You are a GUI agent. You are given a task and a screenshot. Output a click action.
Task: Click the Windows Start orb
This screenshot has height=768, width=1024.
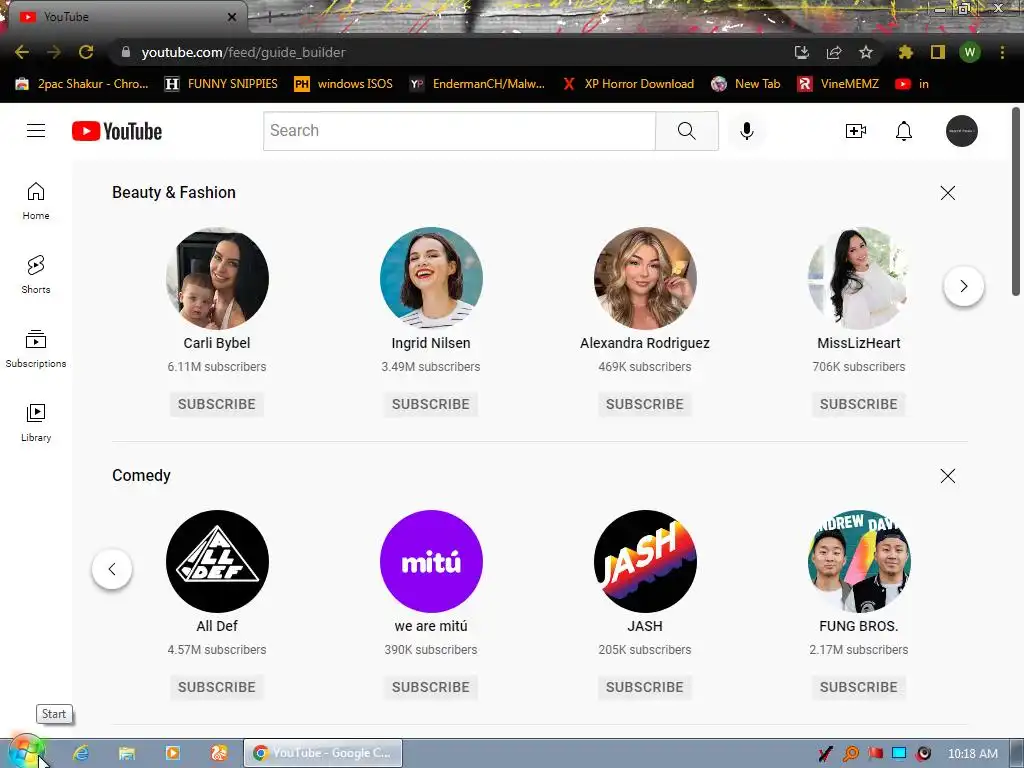(x=25, y=752)
